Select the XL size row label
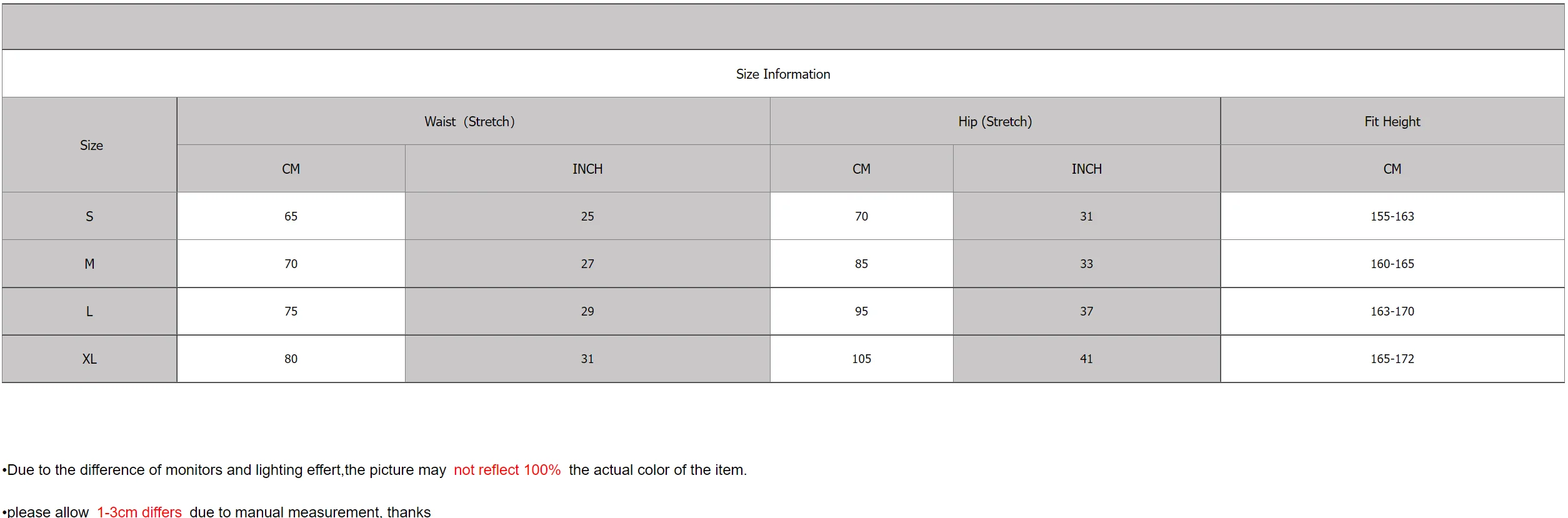The image size is (1568, 518). pyautogui.click(x=89, y=359)
